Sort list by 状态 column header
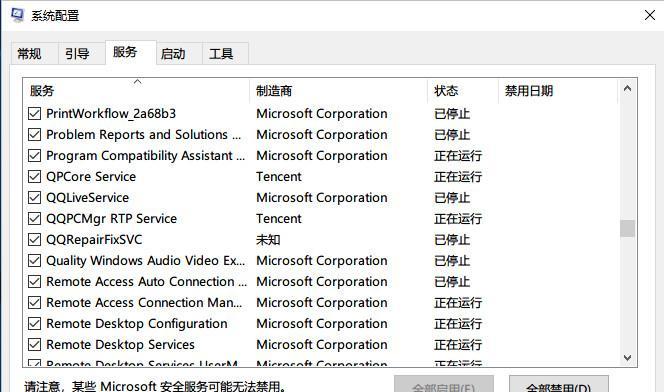 (463, 91)
